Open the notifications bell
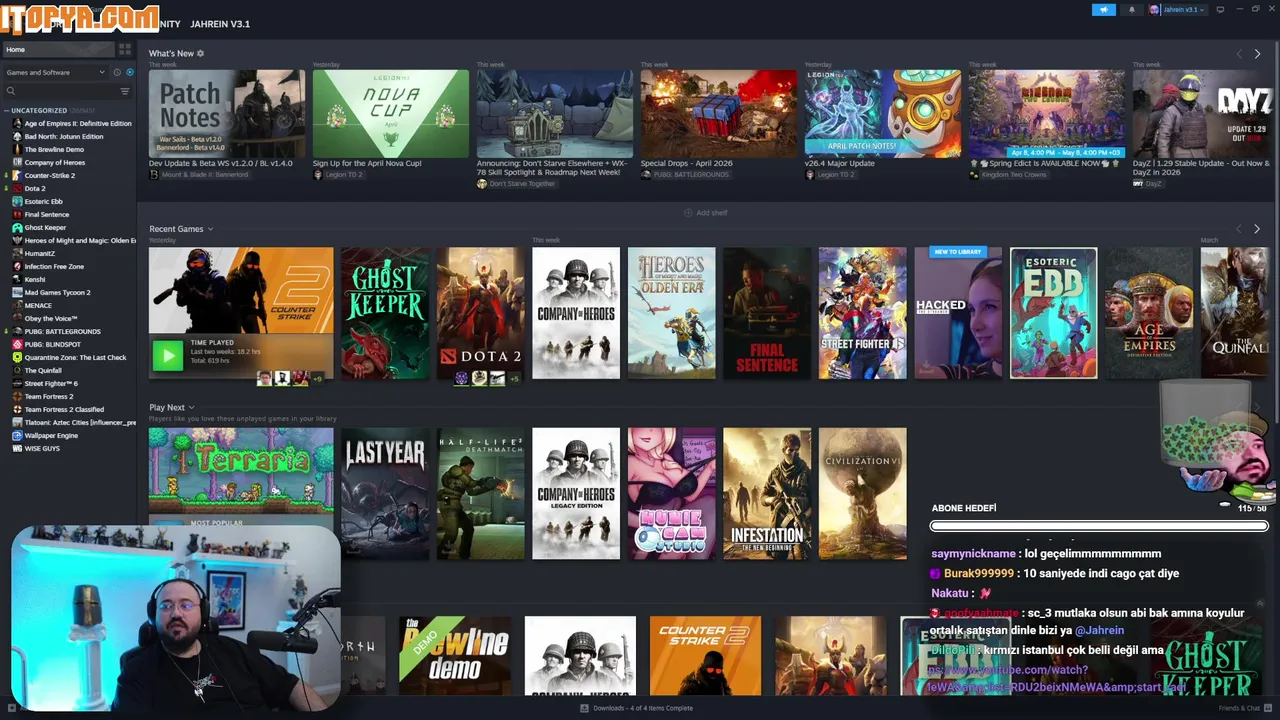1280x720 pixels. [x=1132, y=10]
